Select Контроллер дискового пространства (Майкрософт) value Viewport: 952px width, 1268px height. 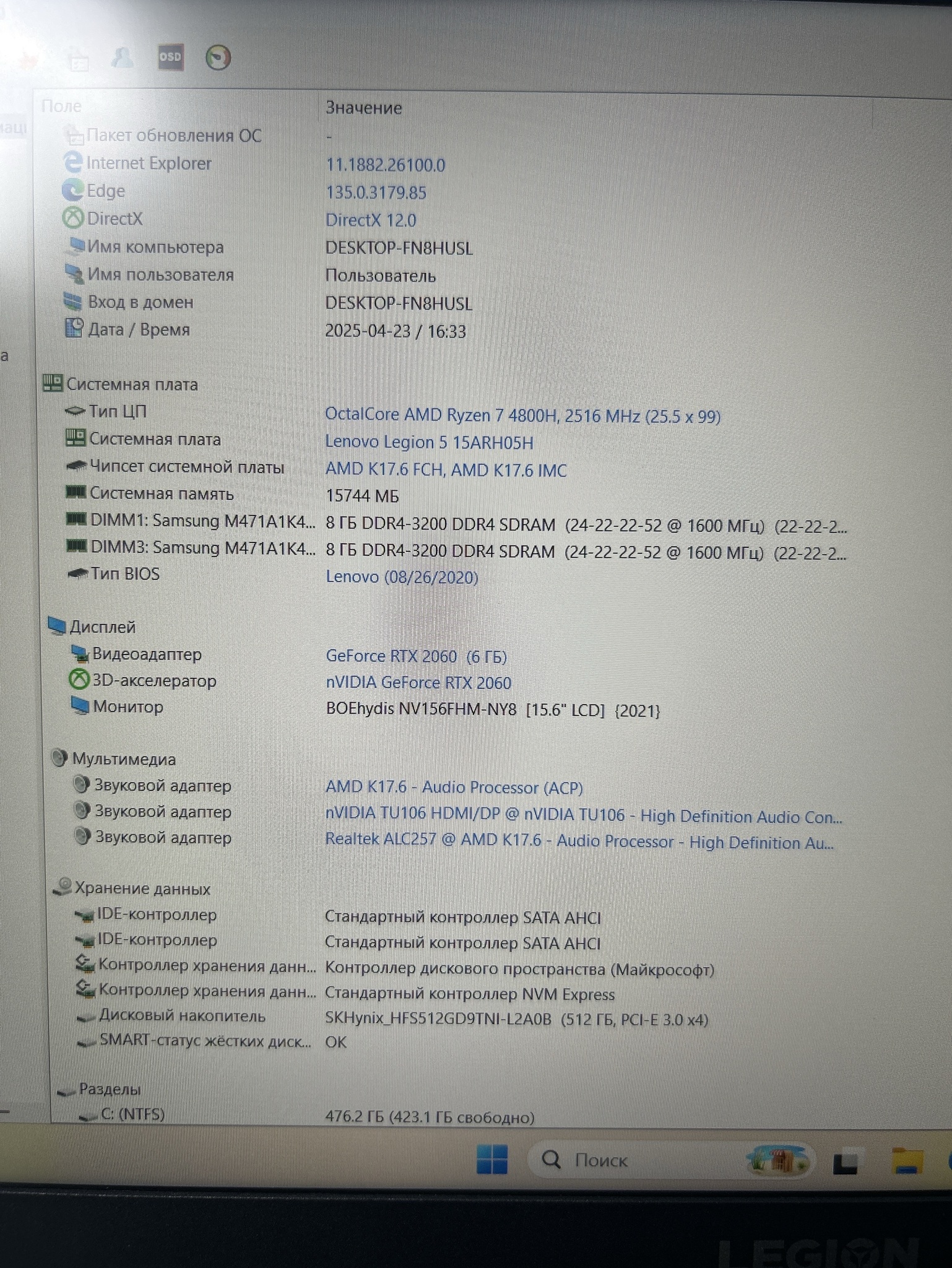520,969
